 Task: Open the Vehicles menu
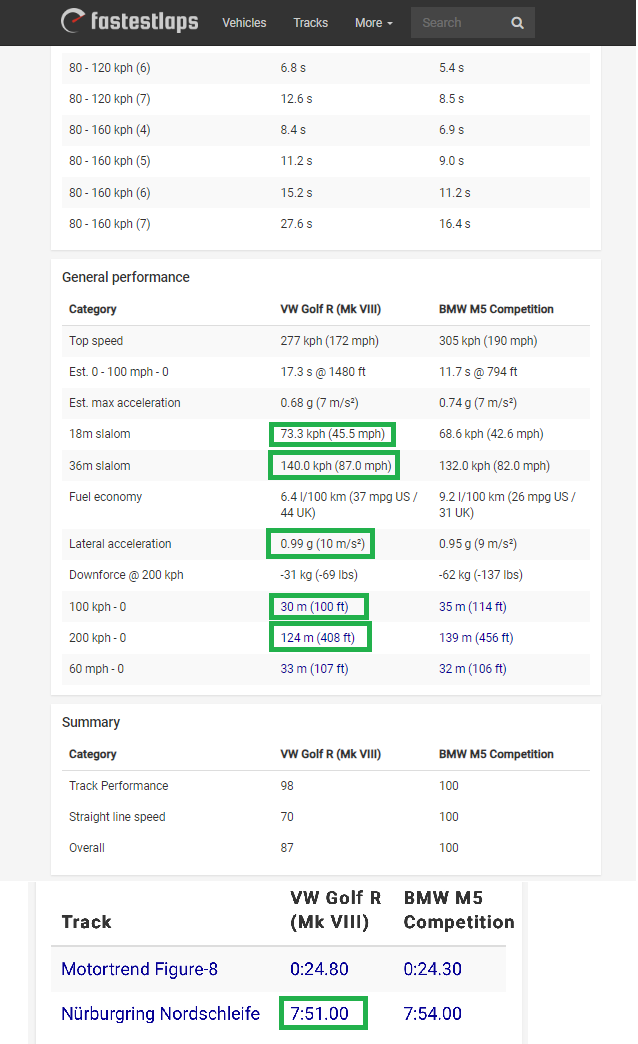click(x=244, y=23)
